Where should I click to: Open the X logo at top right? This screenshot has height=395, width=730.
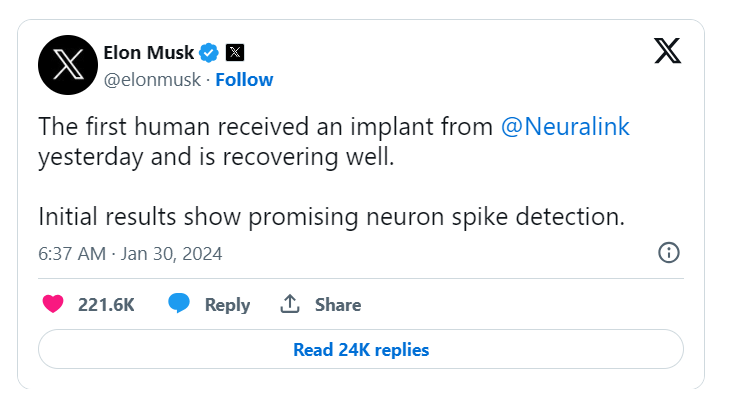click(667, 50)
